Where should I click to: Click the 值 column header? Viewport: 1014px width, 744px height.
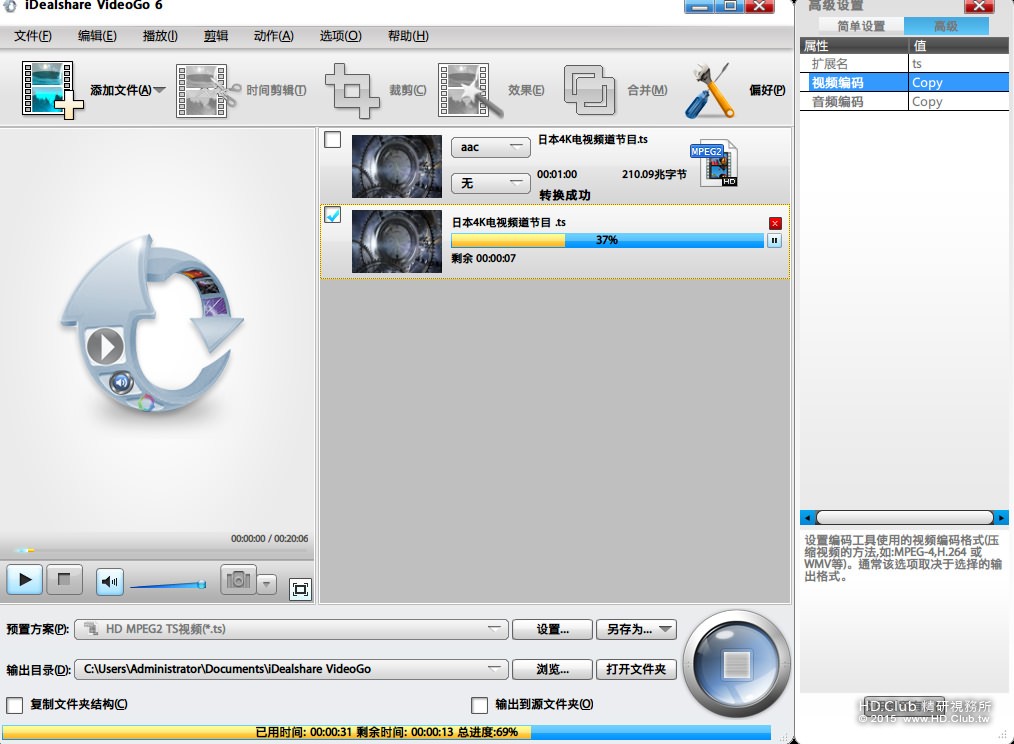click(959, 45)
